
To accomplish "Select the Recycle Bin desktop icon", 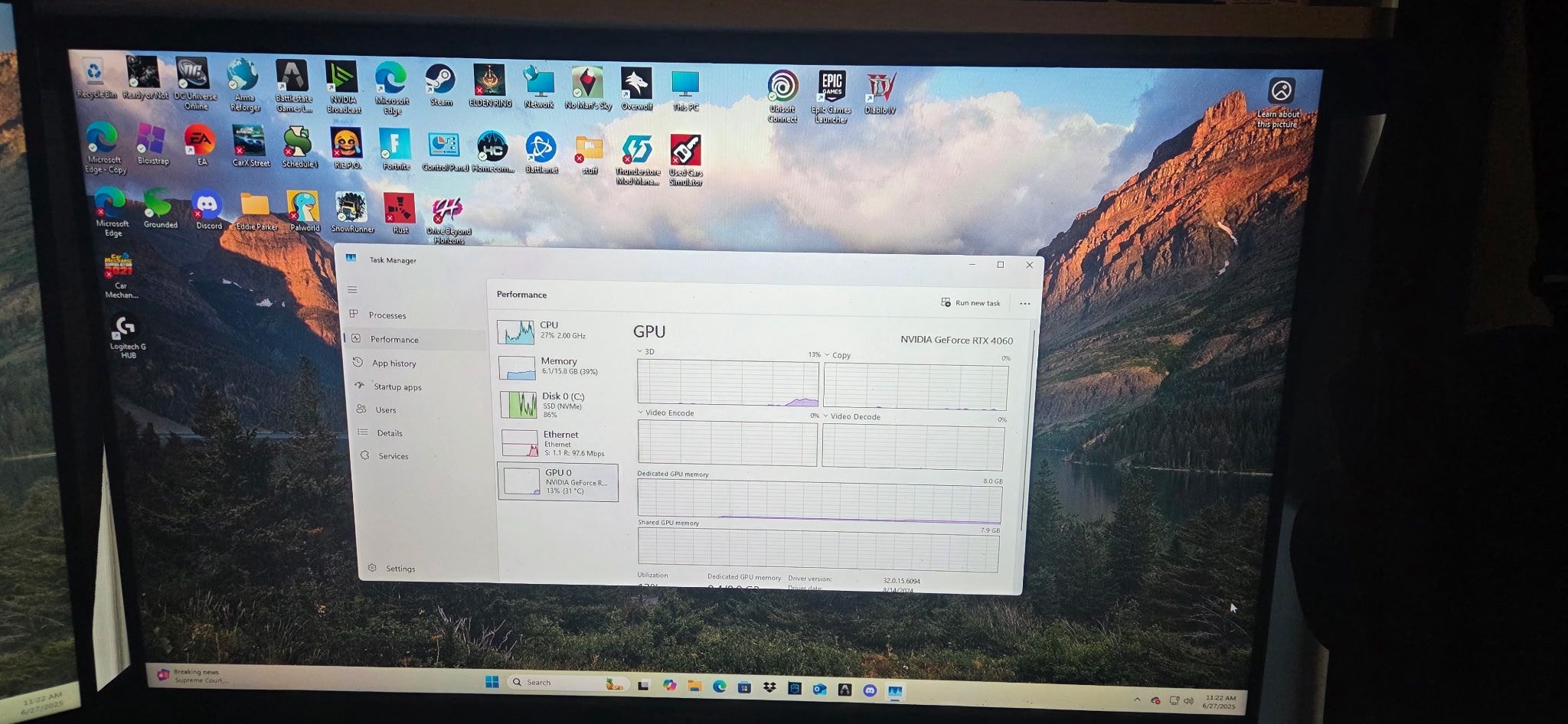I will point(96,79).
